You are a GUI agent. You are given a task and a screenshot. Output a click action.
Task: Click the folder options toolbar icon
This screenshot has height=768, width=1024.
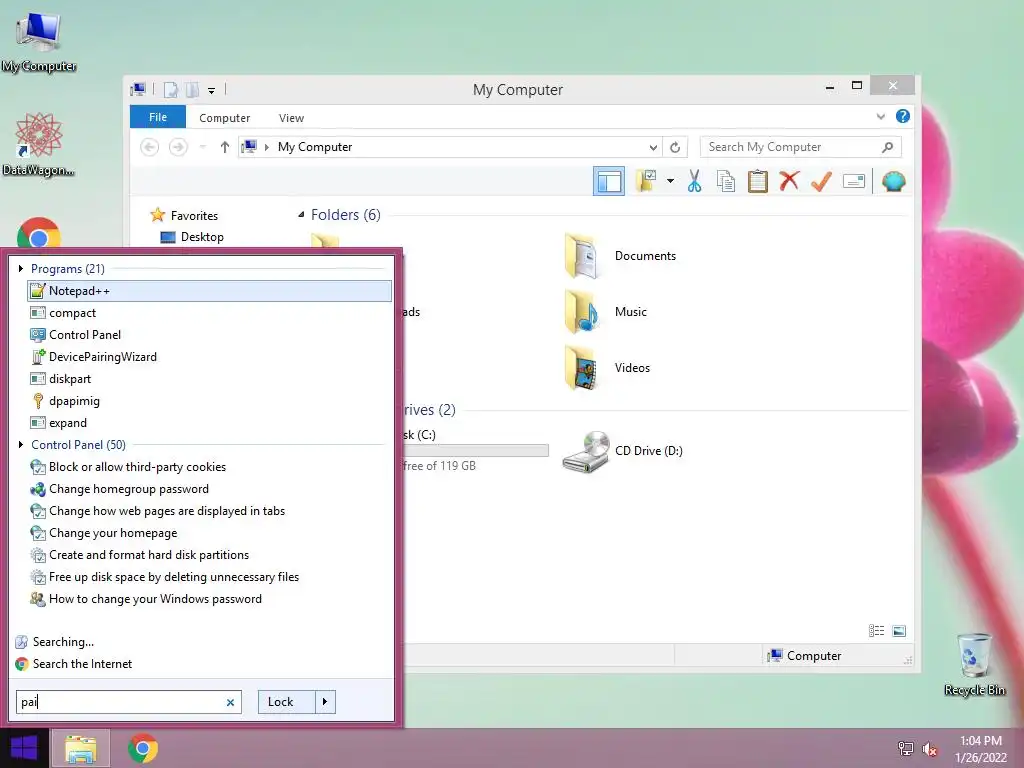pos(645,181)
